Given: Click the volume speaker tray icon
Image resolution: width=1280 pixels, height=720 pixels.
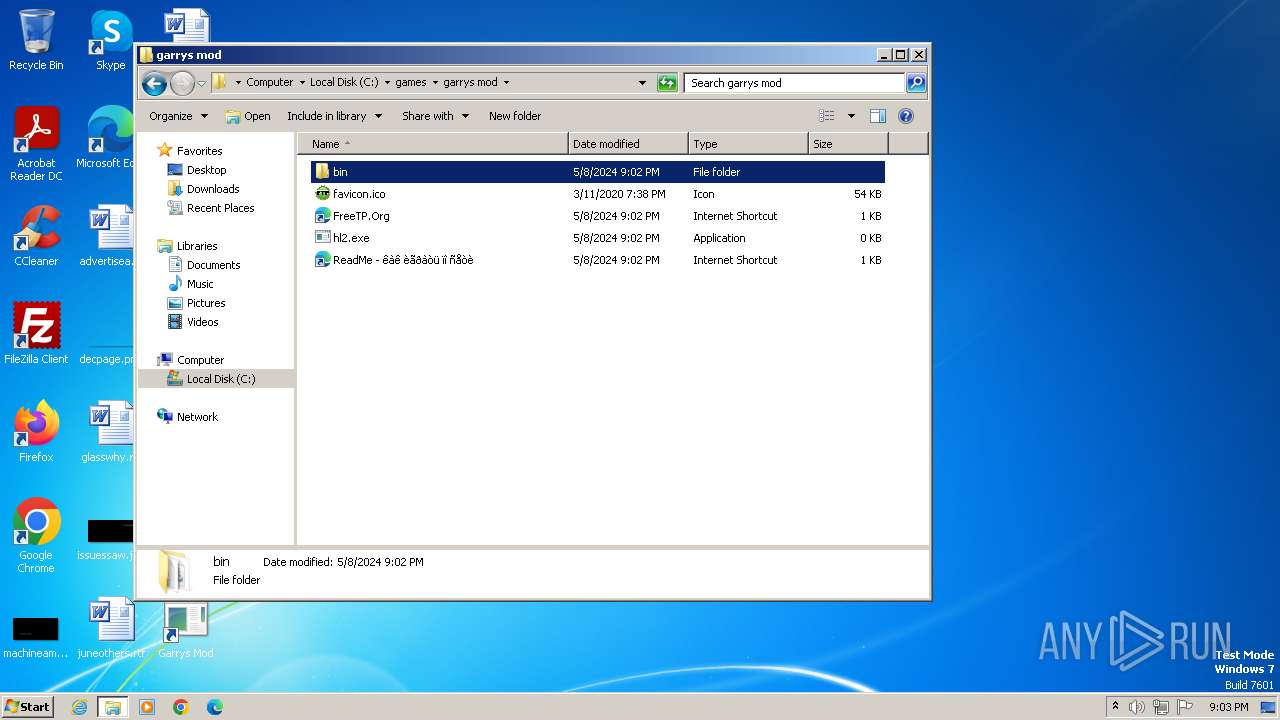Looking at the screenshot, I should pyautogui.click(x=1136, y=707).
